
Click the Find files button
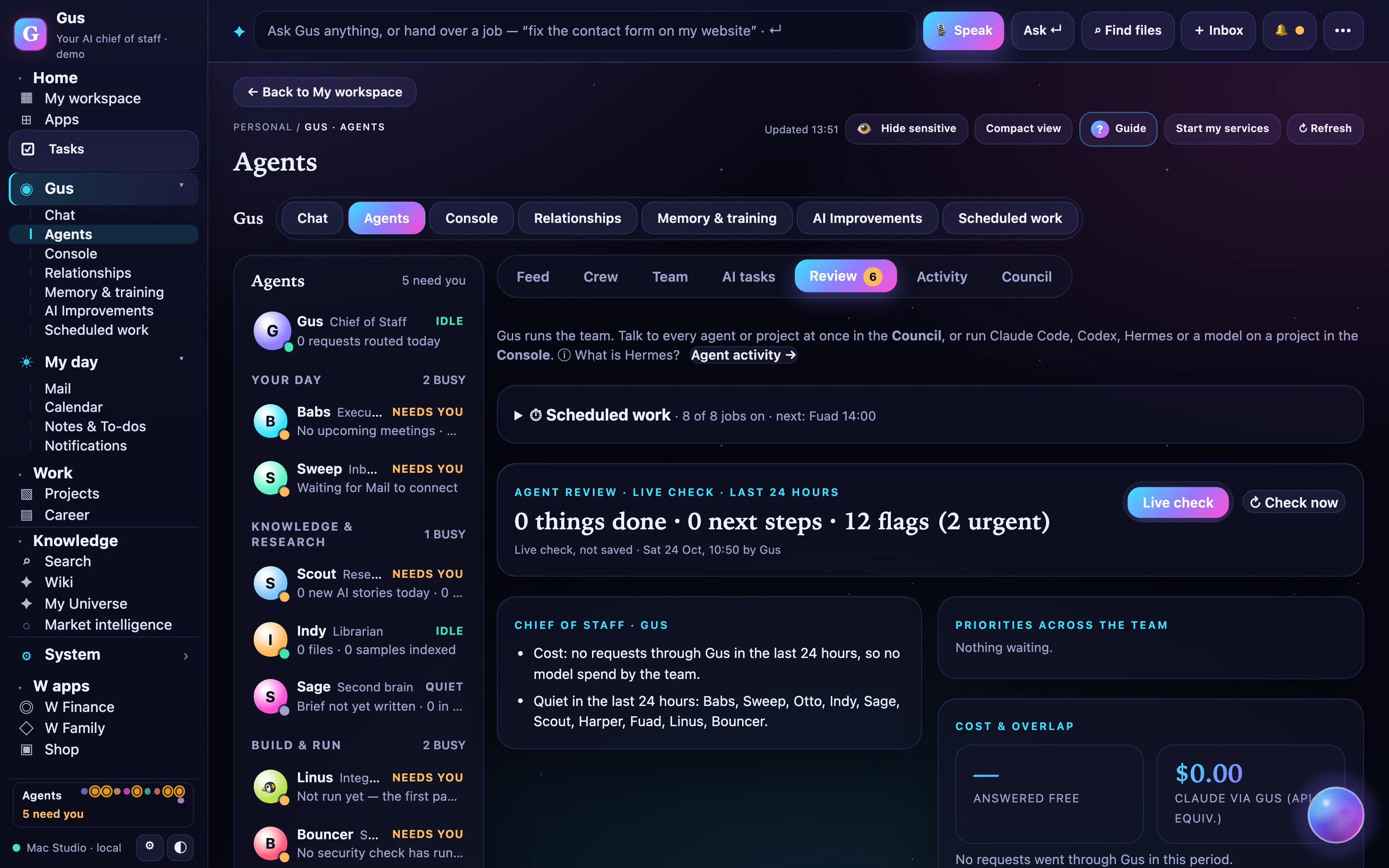tap(1127, 30)
